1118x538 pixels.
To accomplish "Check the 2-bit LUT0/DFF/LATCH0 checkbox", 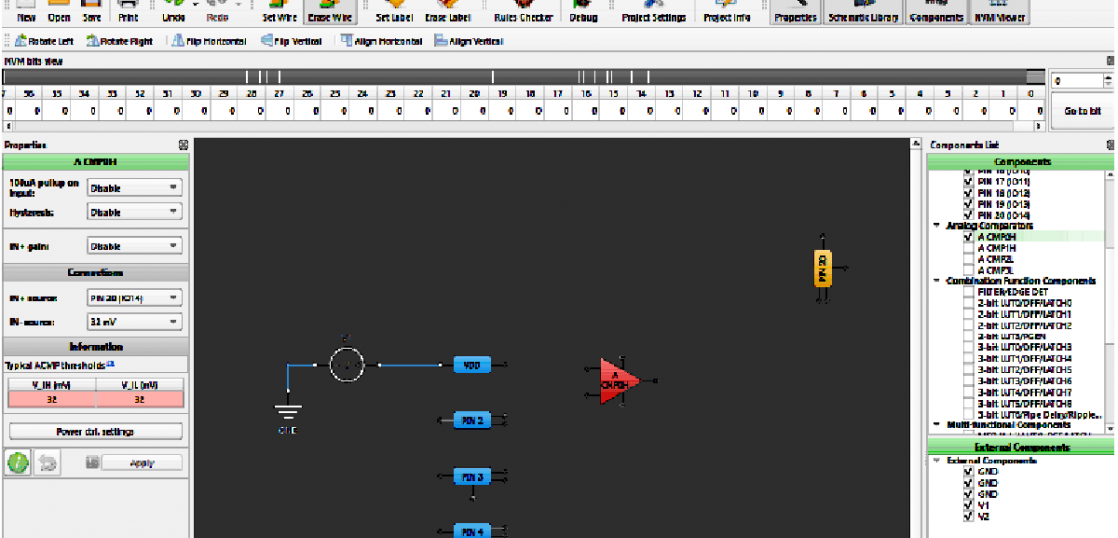I will coord(968,304).
